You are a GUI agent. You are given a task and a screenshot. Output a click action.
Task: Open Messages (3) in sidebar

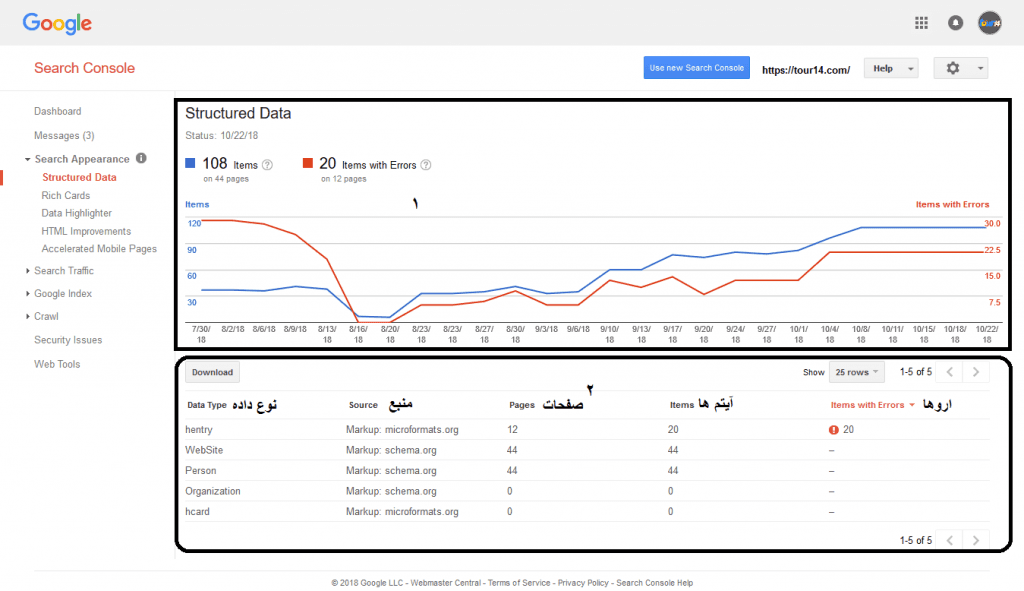tap(64, 136)
